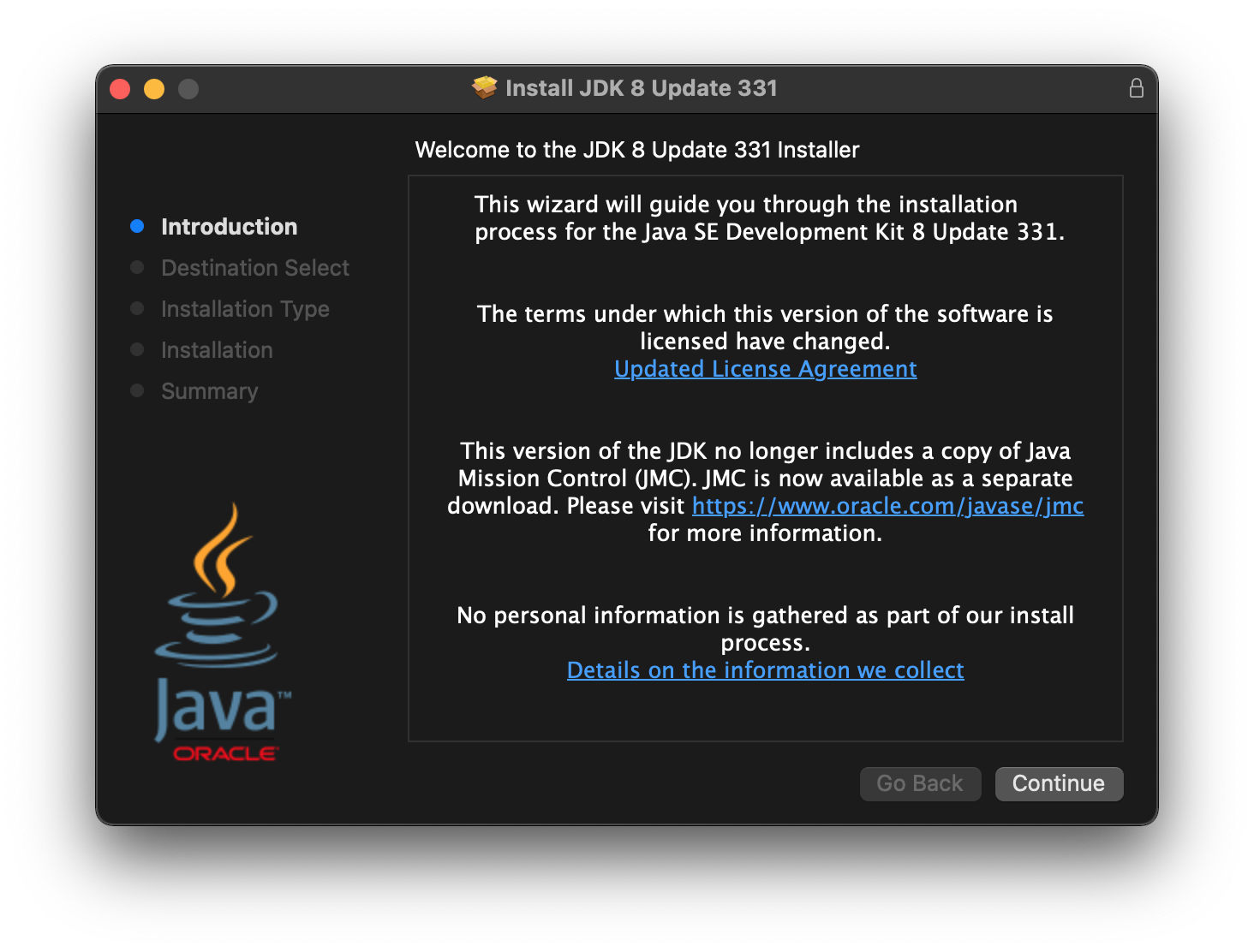Open the oracle.com/javase/jmc link
Screen dimensions: 1254x952
click(x=887, y=506)
